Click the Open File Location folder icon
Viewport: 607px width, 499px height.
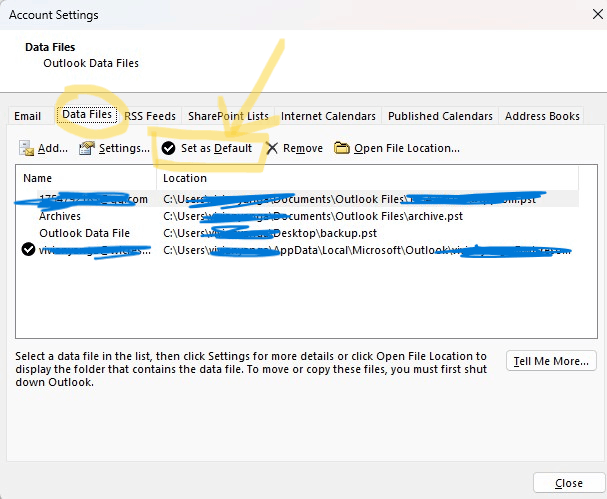pyautogui.click(x=342, y=148)
